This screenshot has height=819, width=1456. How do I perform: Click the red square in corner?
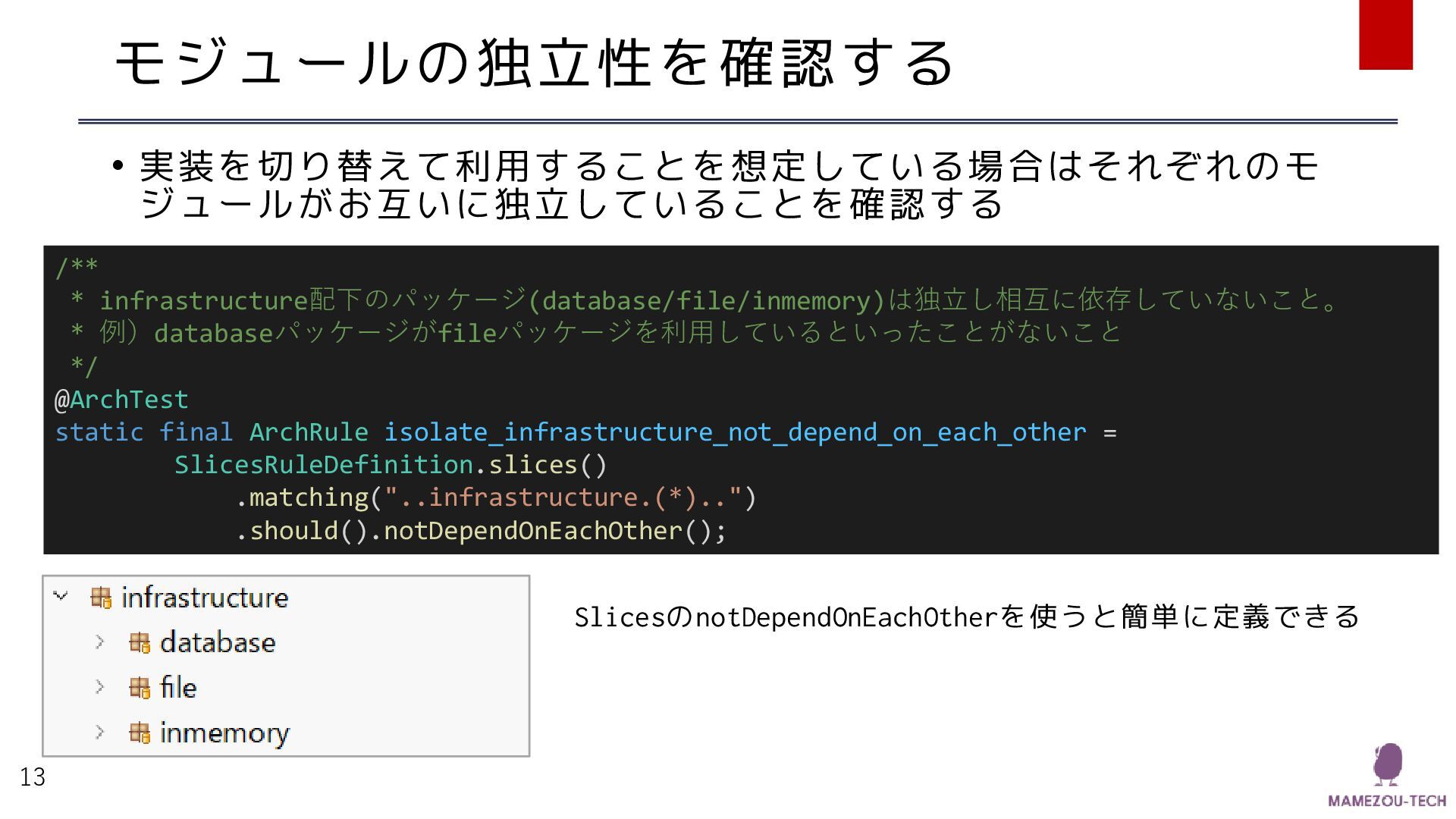tap(1385, 35)
